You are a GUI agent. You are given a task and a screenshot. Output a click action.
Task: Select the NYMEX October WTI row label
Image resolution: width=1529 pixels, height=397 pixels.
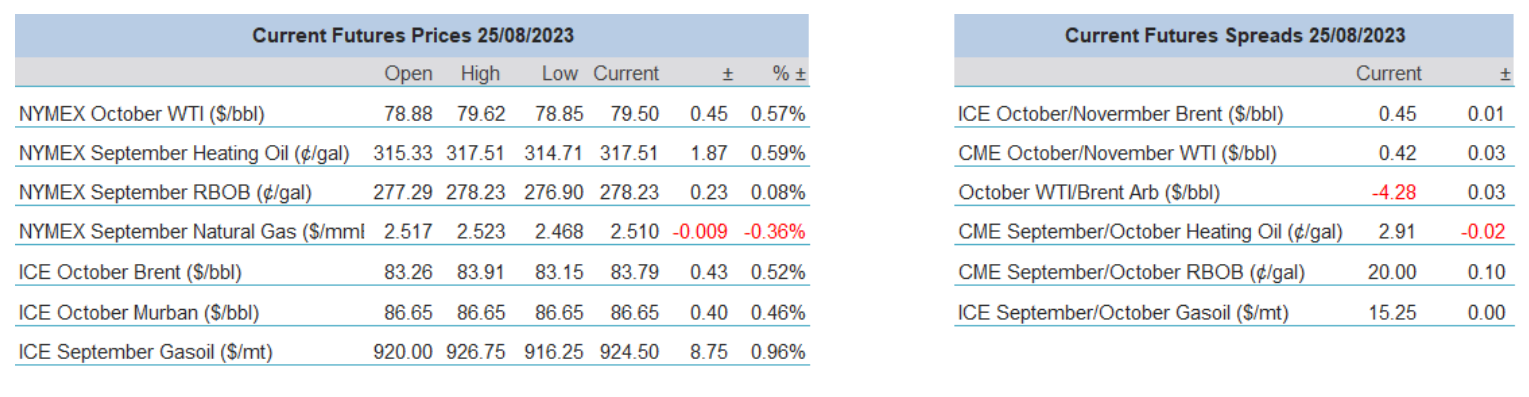(x=141, y=114)
